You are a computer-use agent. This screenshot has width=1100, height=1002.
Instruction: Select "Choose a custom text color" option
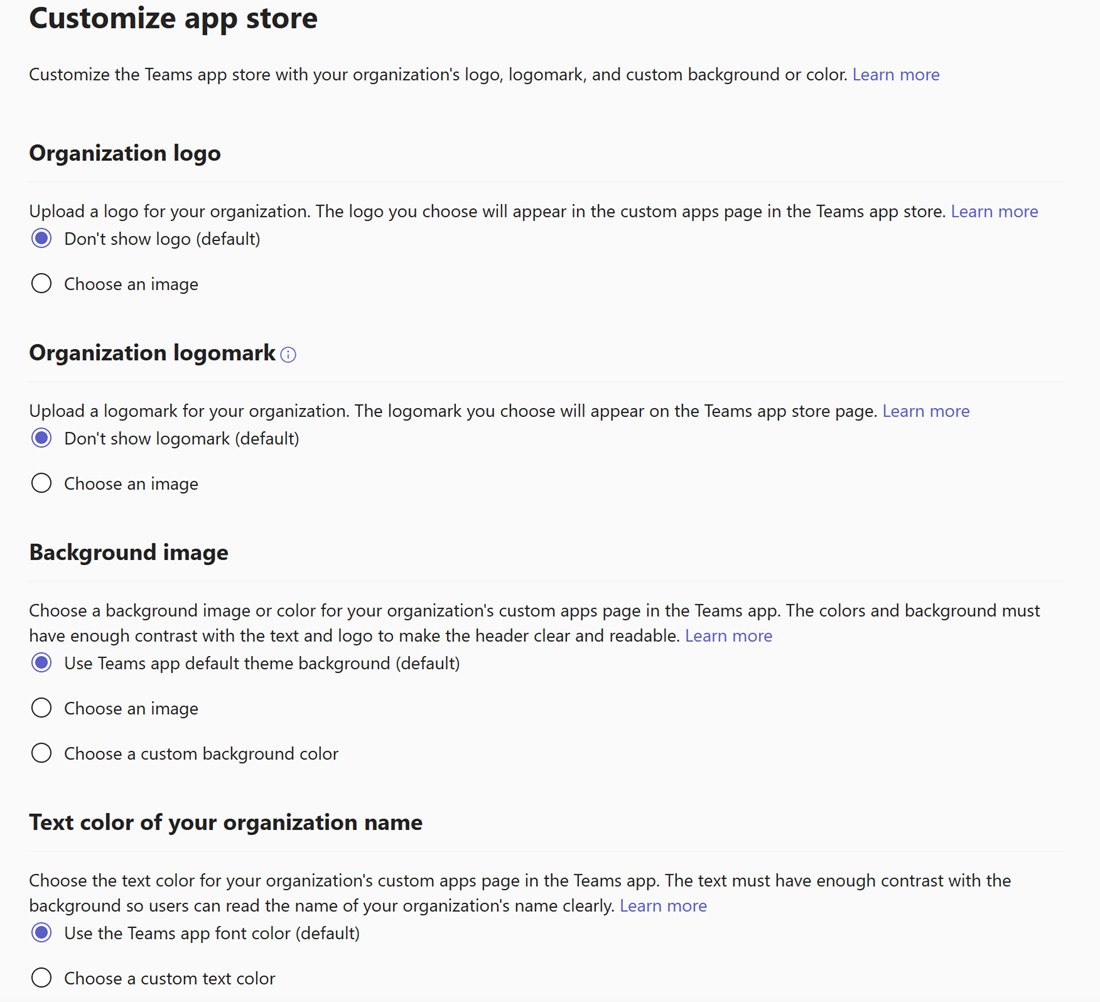(x=41, y=978)
